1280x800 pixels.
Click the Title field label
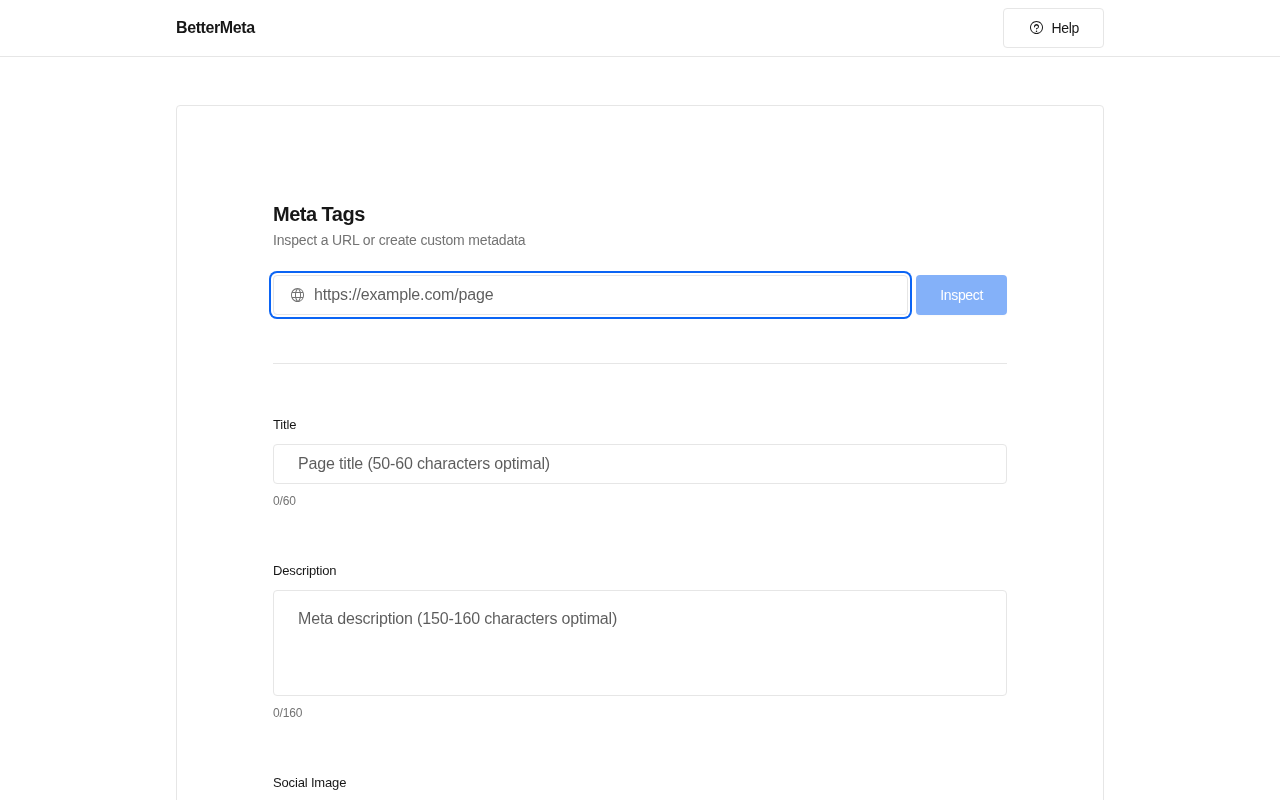[x=285, y=424]
